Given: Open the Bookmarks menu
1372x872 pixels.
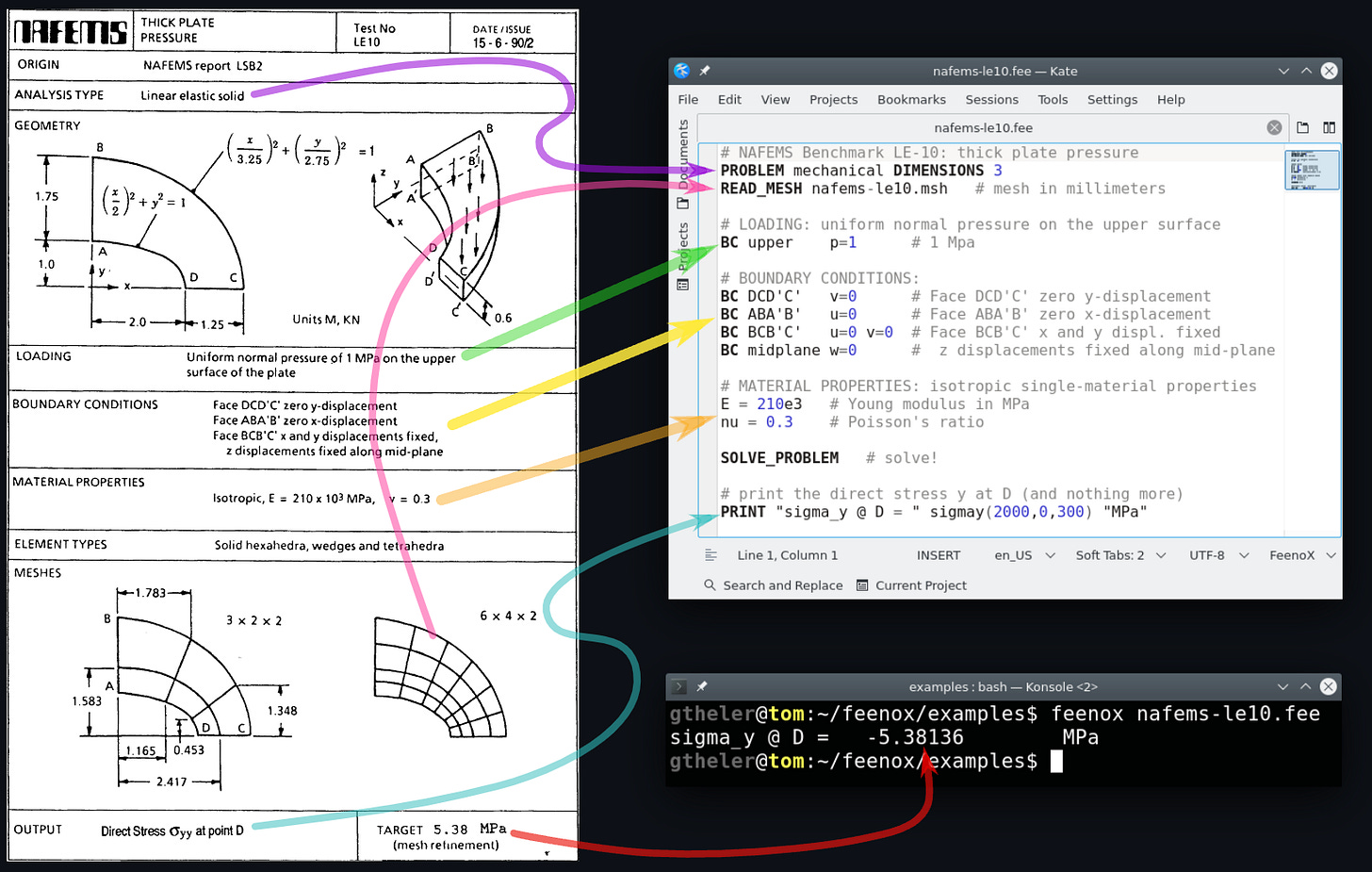Looking at the screenshot, I should point(911,100).
